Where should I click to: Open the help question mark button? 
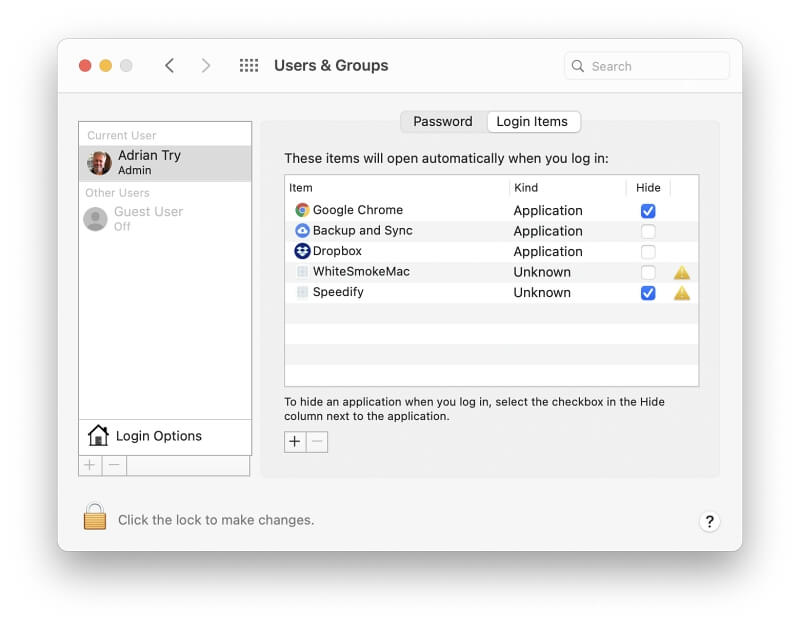coord(709,521)
